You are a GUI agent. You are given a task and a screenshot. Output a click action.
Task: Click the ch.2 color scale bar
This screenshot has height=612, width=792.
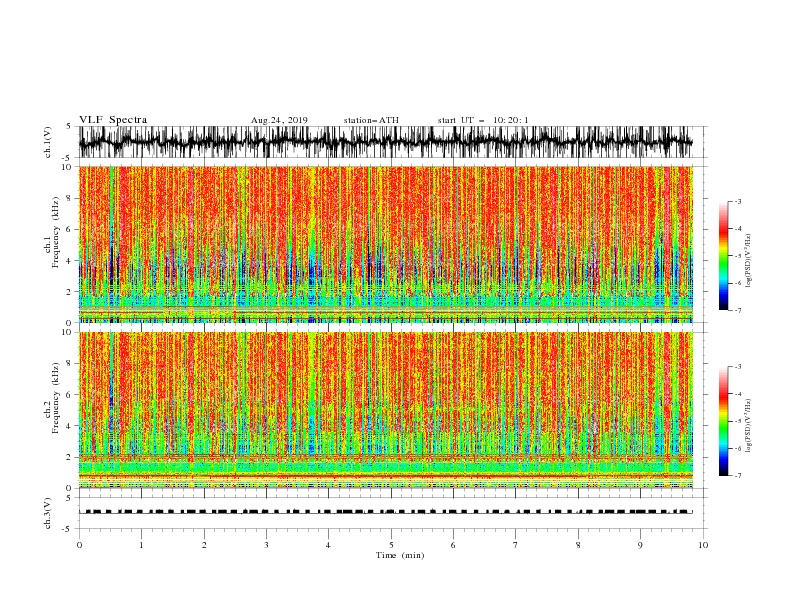point(724,421)
